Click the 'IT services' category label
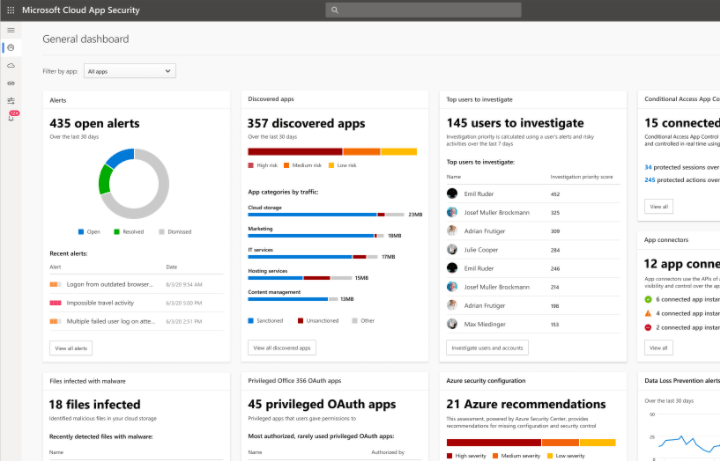The width and height of the screenshot is (720, 461). point(260,250)
